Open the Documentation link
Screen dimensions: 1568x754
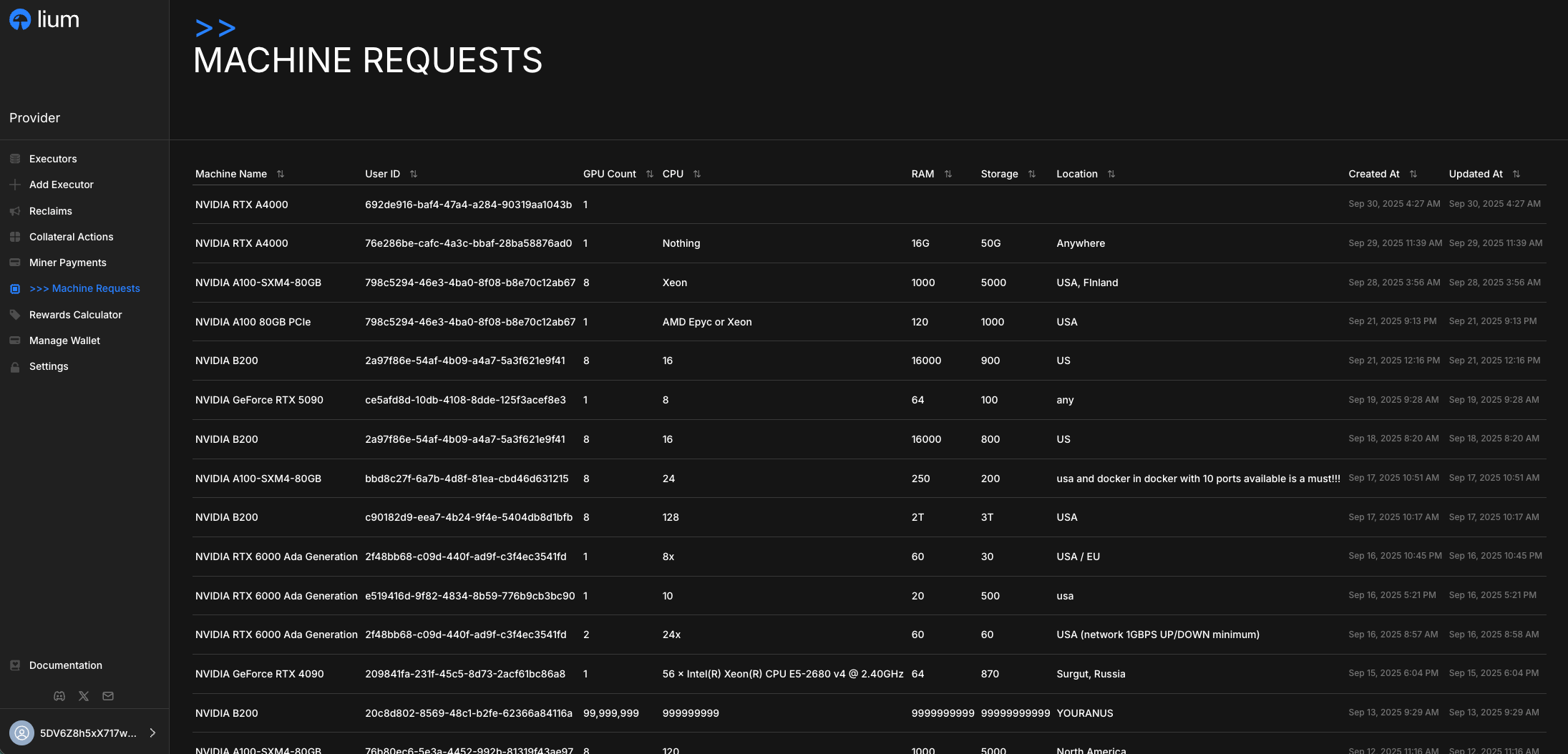point(65,665)
